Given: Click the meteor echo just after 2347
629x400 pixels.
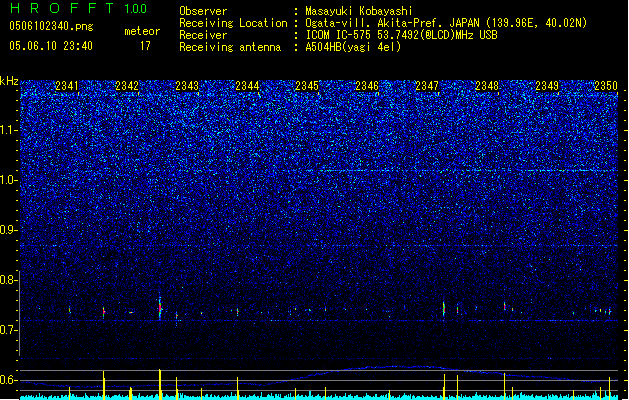Looking at the screenshot, I should [444, 309].
